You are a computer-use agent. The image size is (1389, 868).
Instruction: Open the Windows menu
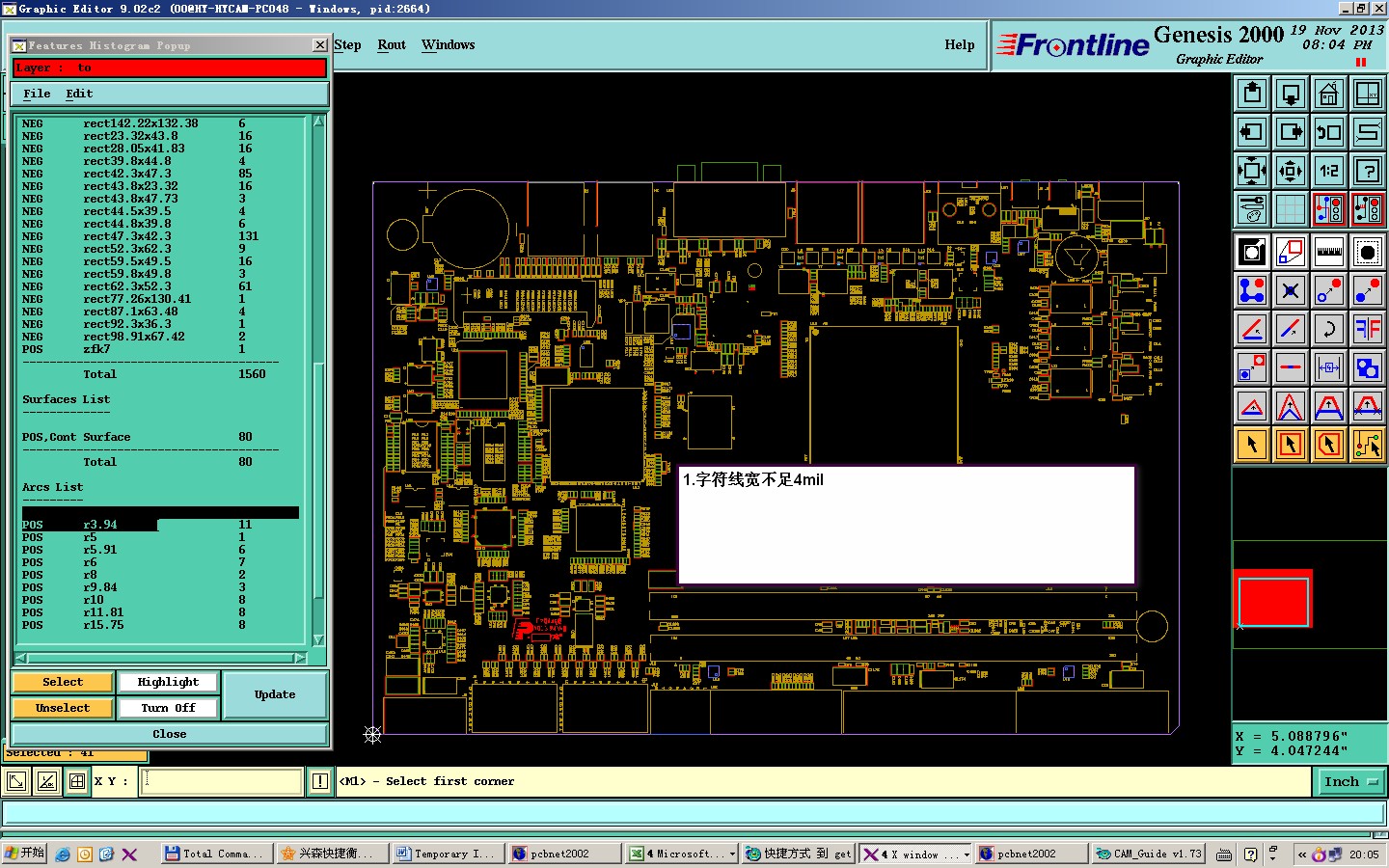click(x=448, y=45)
